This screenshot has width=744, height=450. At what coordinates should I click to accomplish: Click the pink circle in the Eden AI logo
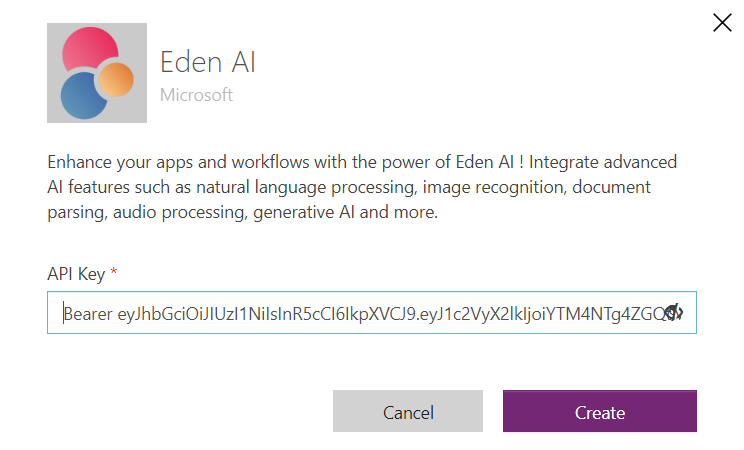[x=89, y=48]
